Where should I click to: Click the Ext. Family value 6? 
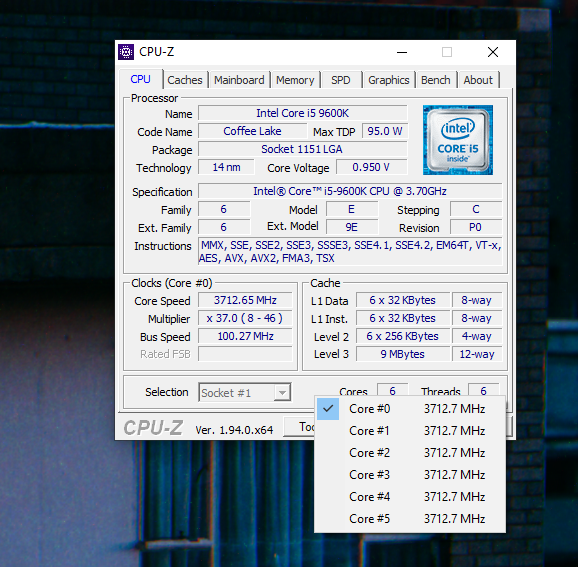(x=224, y=227)
